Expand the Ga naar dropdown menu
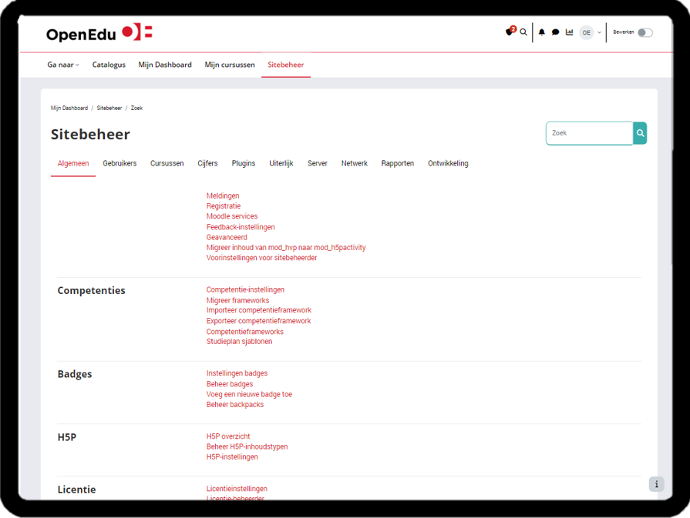Viewport: 690px width, 518px height. [x=63, y=65]
